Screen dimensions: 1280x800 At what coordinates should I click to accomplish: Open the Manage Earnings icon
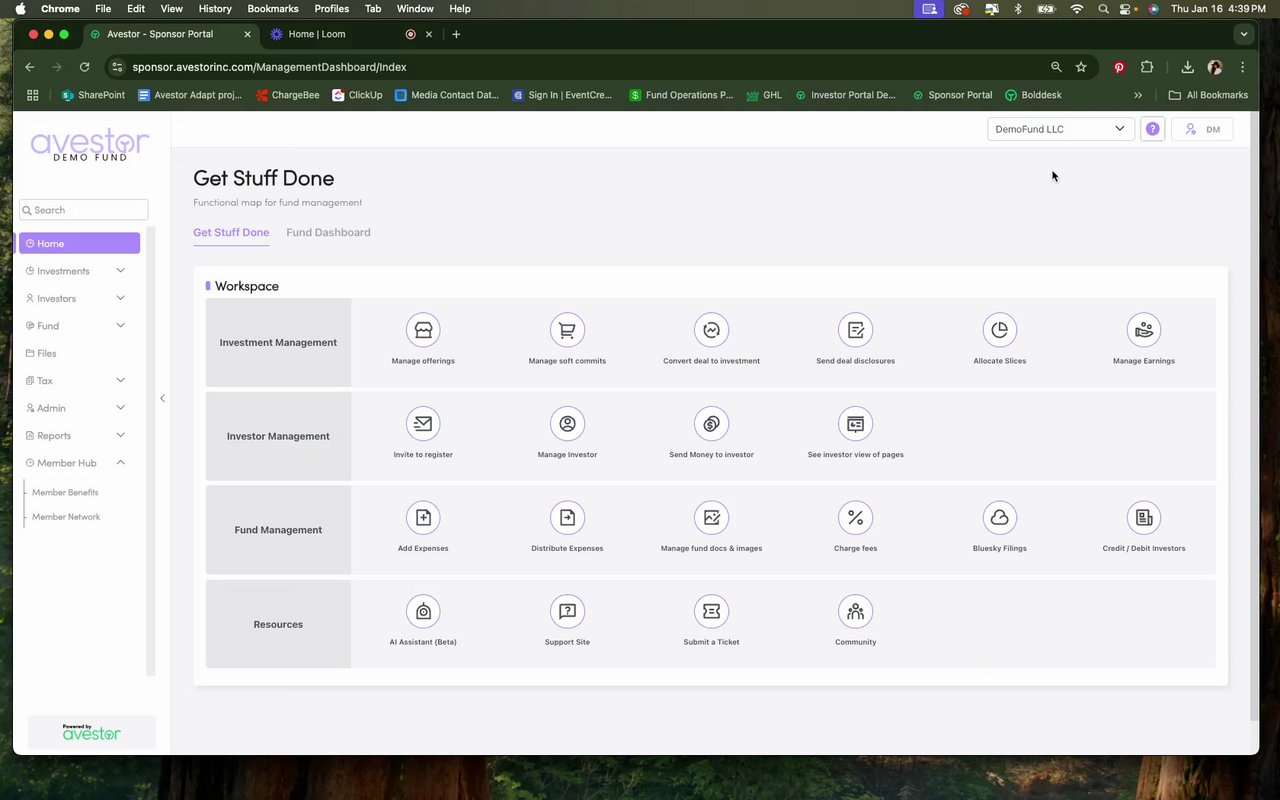click(x=1144, y=330)
